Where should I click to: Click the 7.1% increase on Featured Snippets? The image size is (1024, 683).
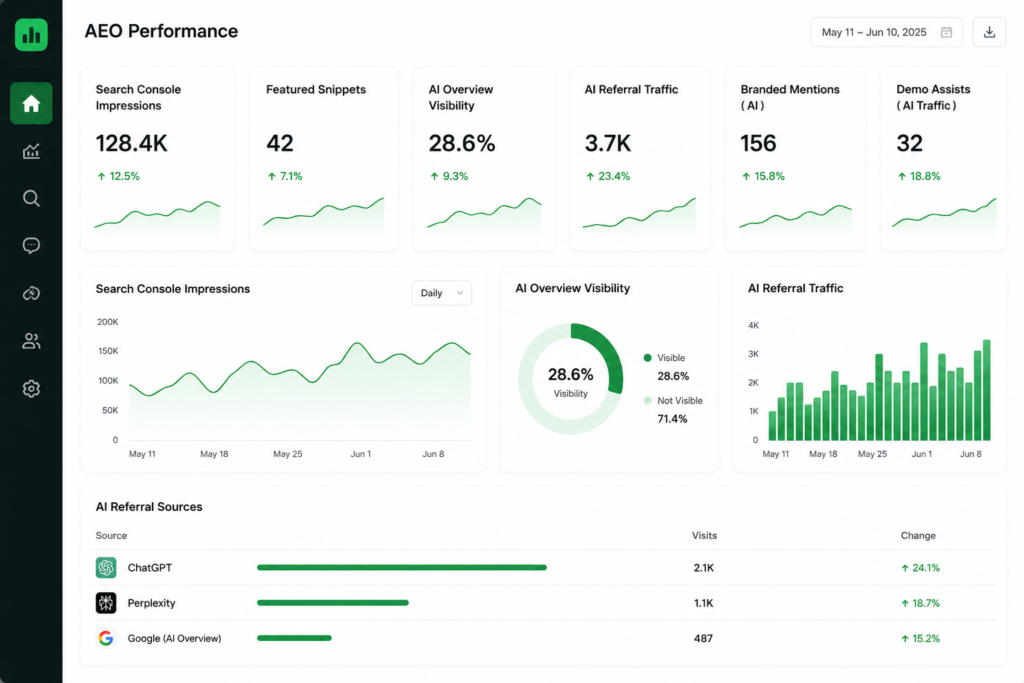click(285, 176)
